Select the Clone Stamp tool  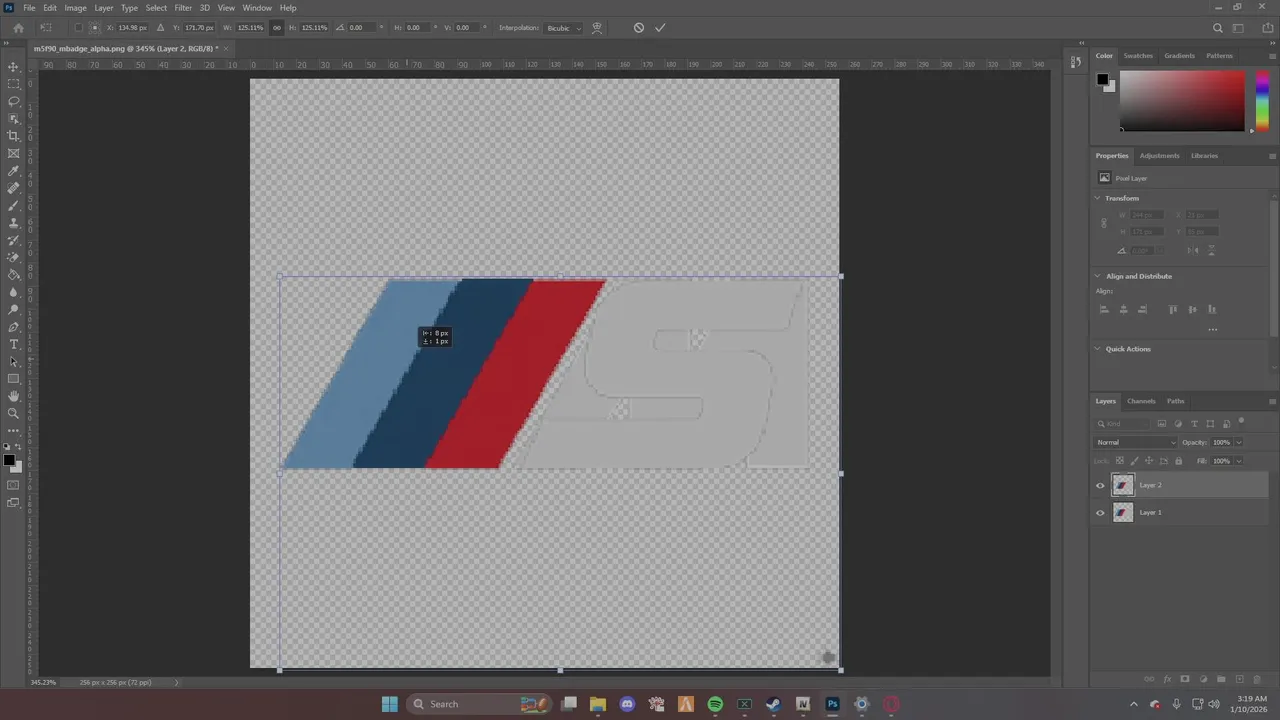pos(14,223)
